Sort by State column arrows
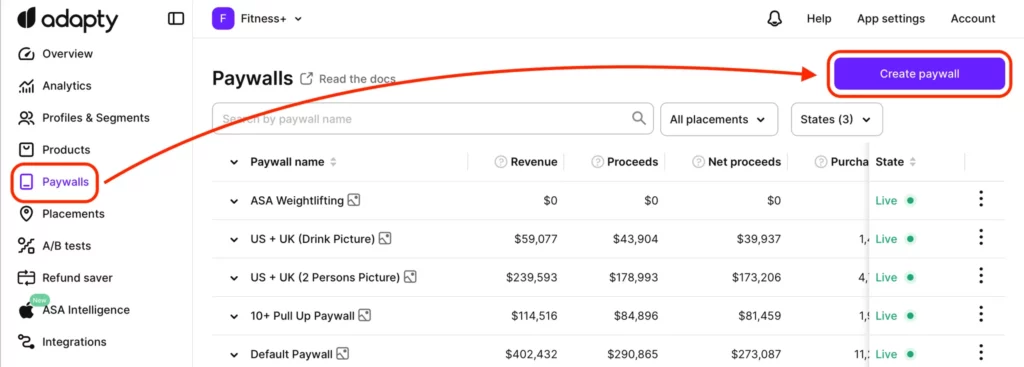The image size is (1024, 367). (912, 162)
